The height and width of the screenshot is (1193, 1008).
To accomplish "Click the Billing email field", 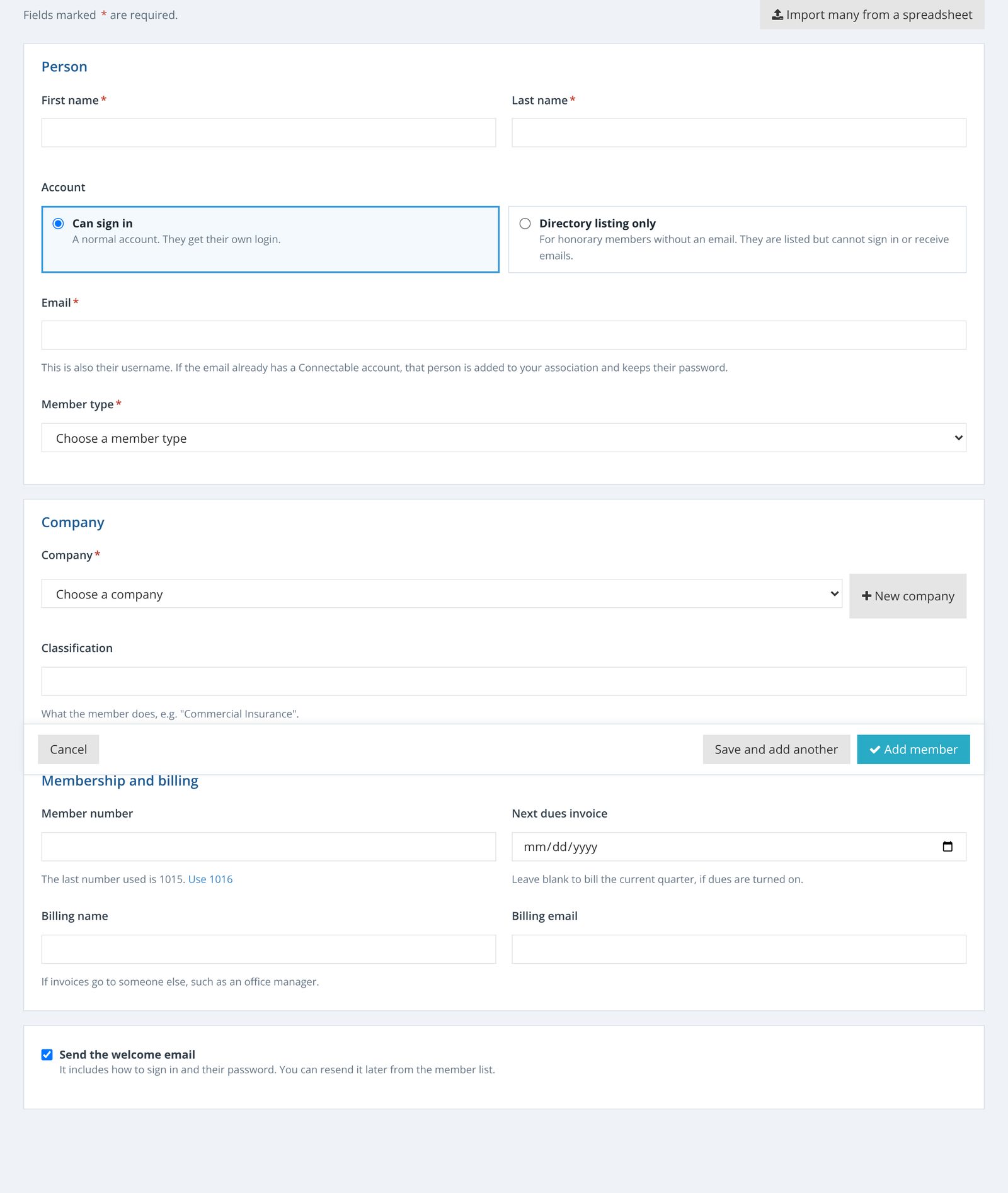I will (x=739, y=949).
